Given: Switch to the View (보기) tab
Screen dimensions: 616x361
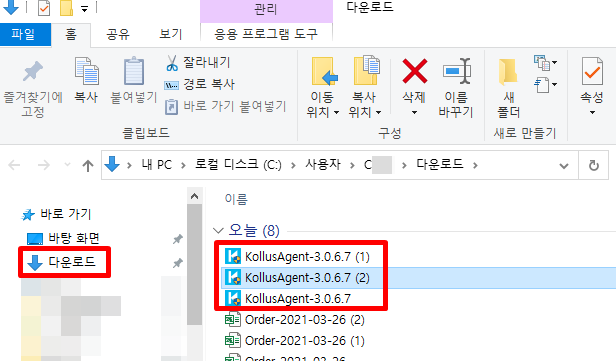Looking at the screenshot, I should (x=170, y=35).
